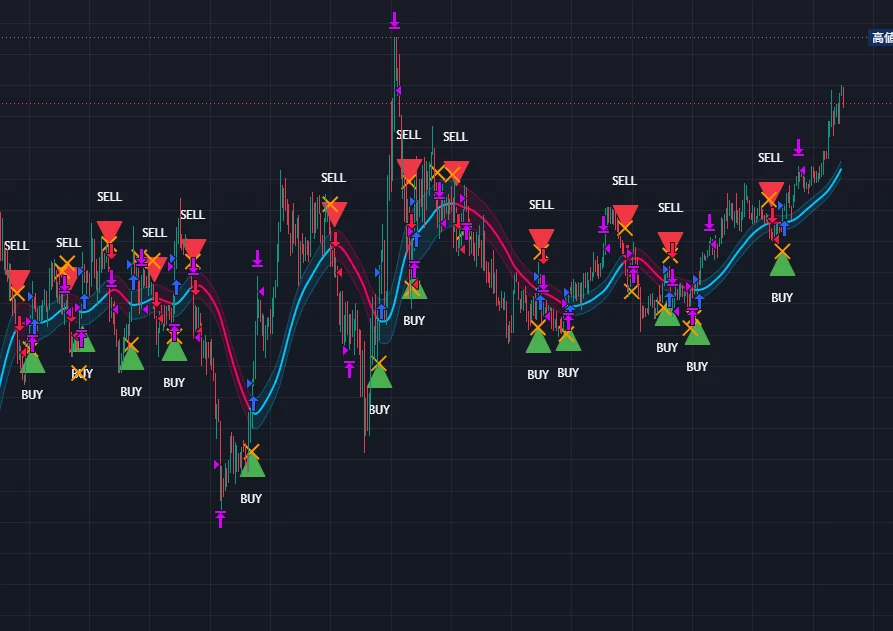The image size is (893, 631).
Task: Click the rightmost SELL label
Action: coord(770,158)
